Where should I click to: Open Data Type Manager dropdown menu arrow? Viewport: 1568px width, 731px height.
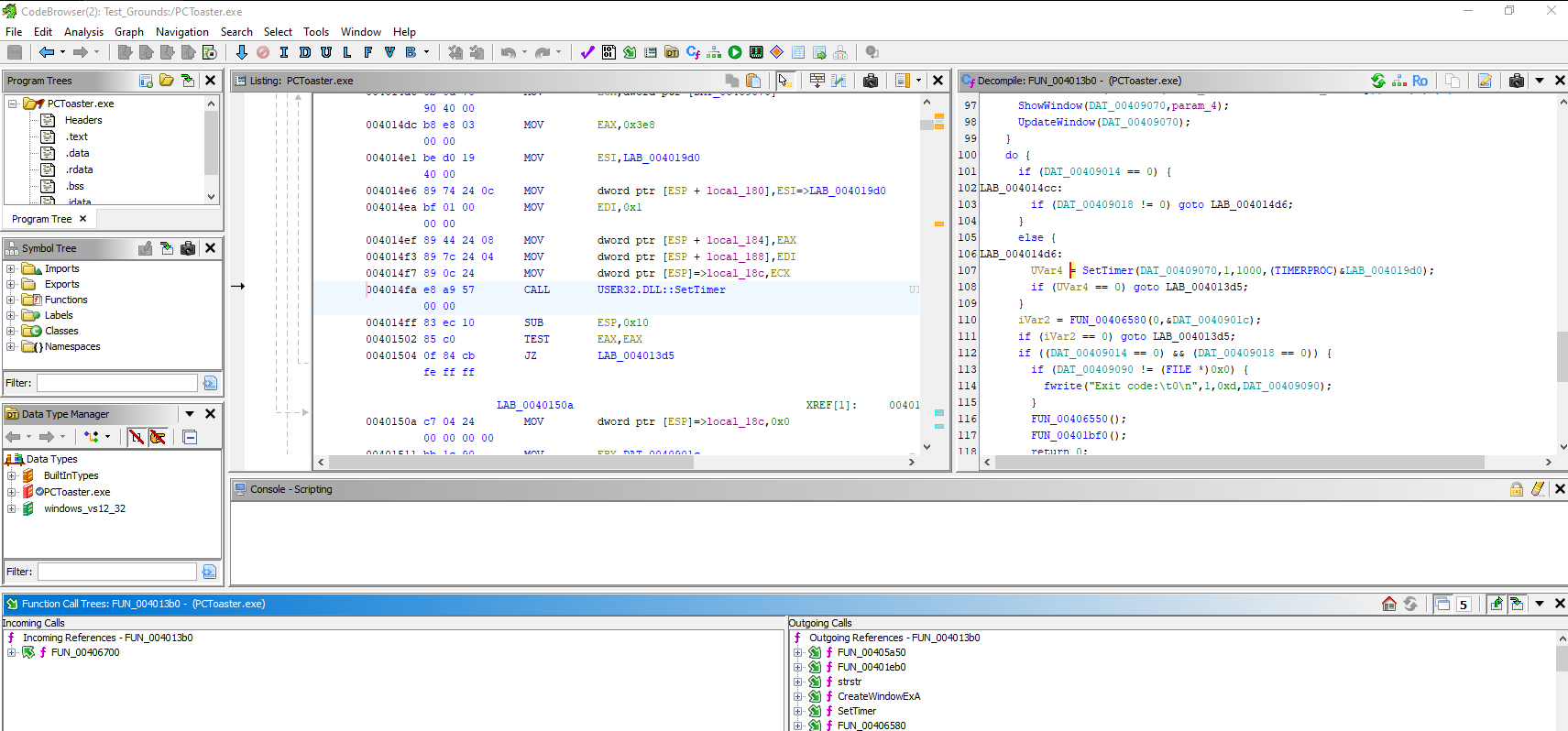pos(190,414)
